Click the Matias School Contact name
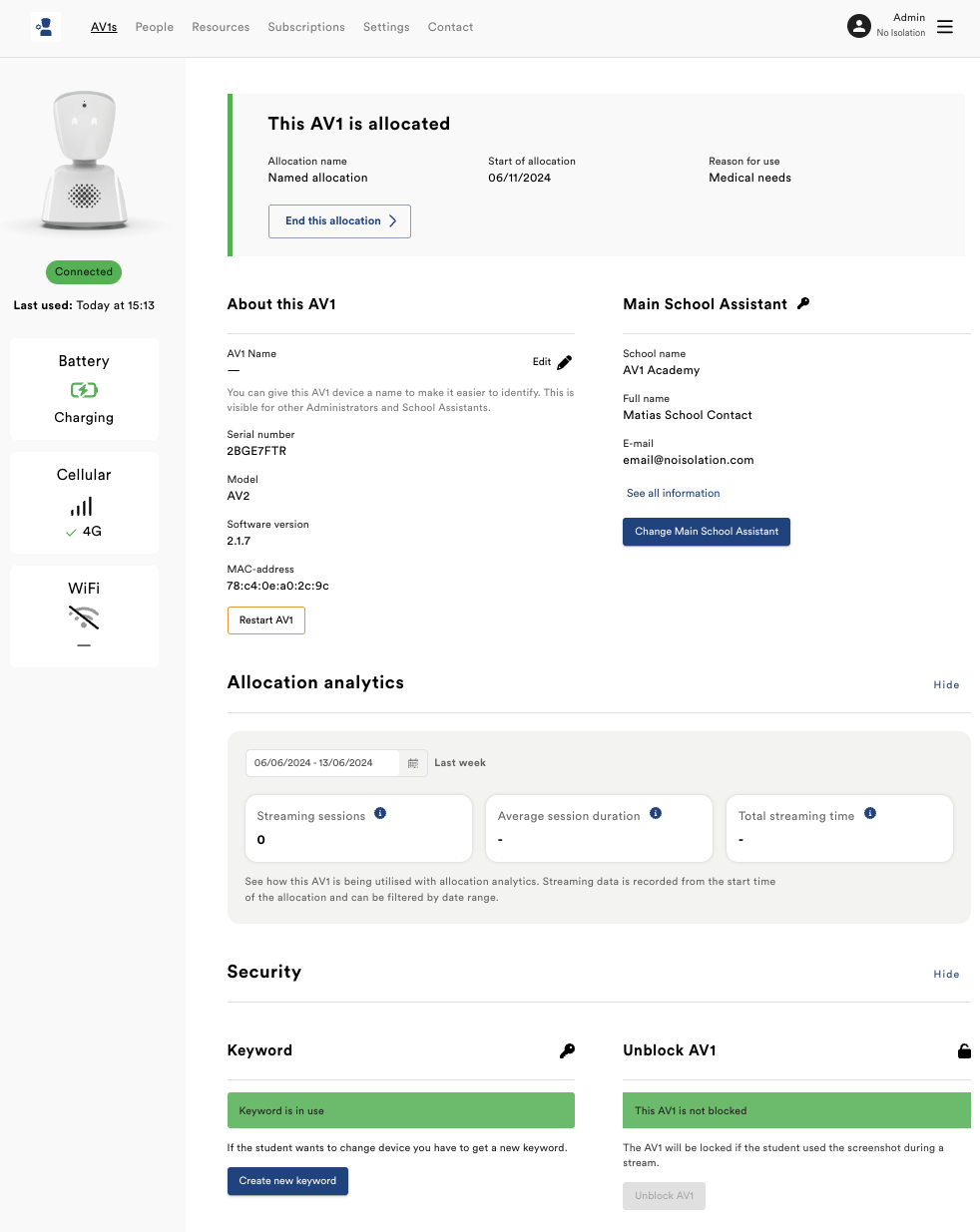Viewport: 980px width, 1232px height. [688, 415]
